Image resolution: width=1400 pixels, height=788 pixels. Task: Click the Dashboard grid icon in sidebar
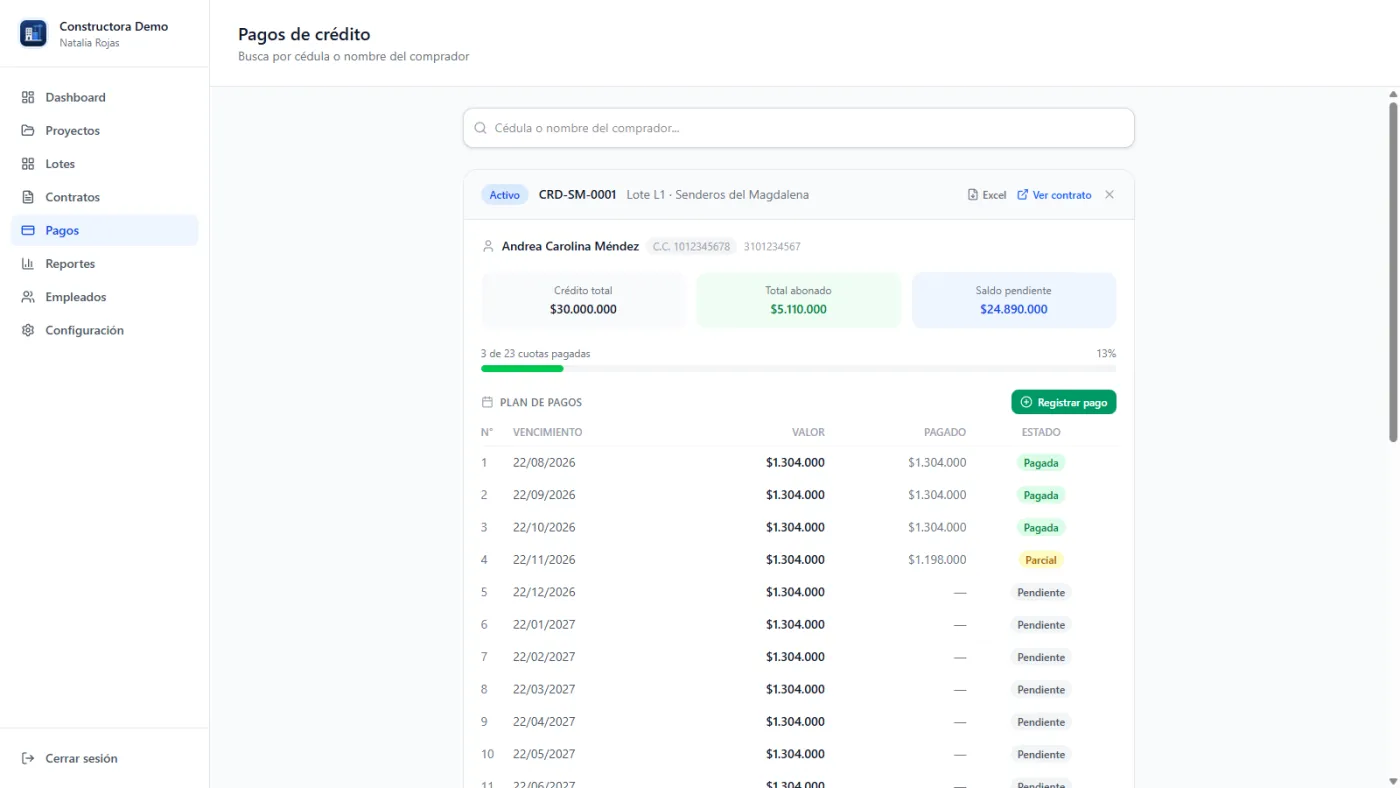(28, 97)
